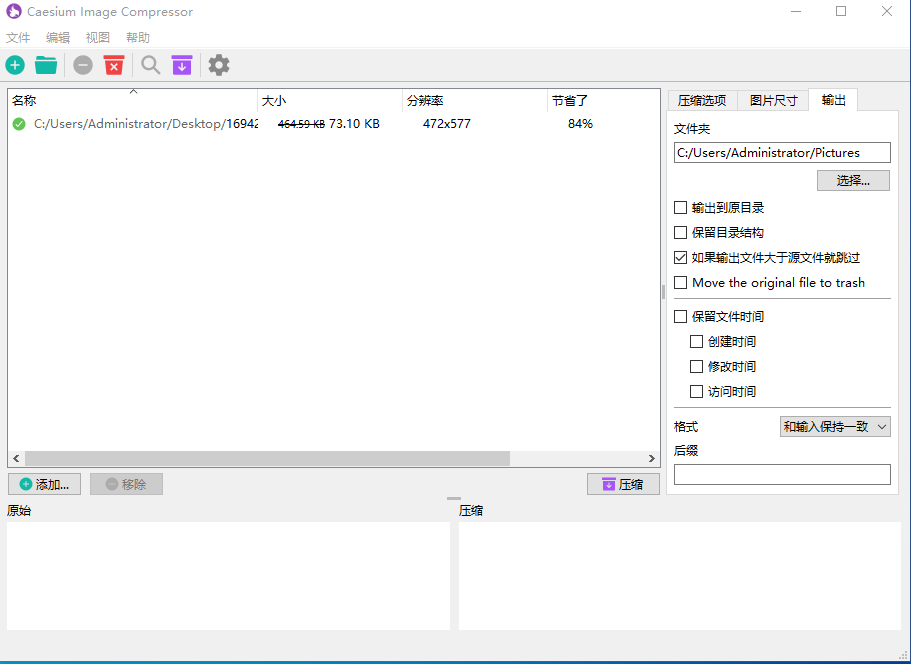Open the 文件 menu

pyautogui.click(x=17, y=37)
